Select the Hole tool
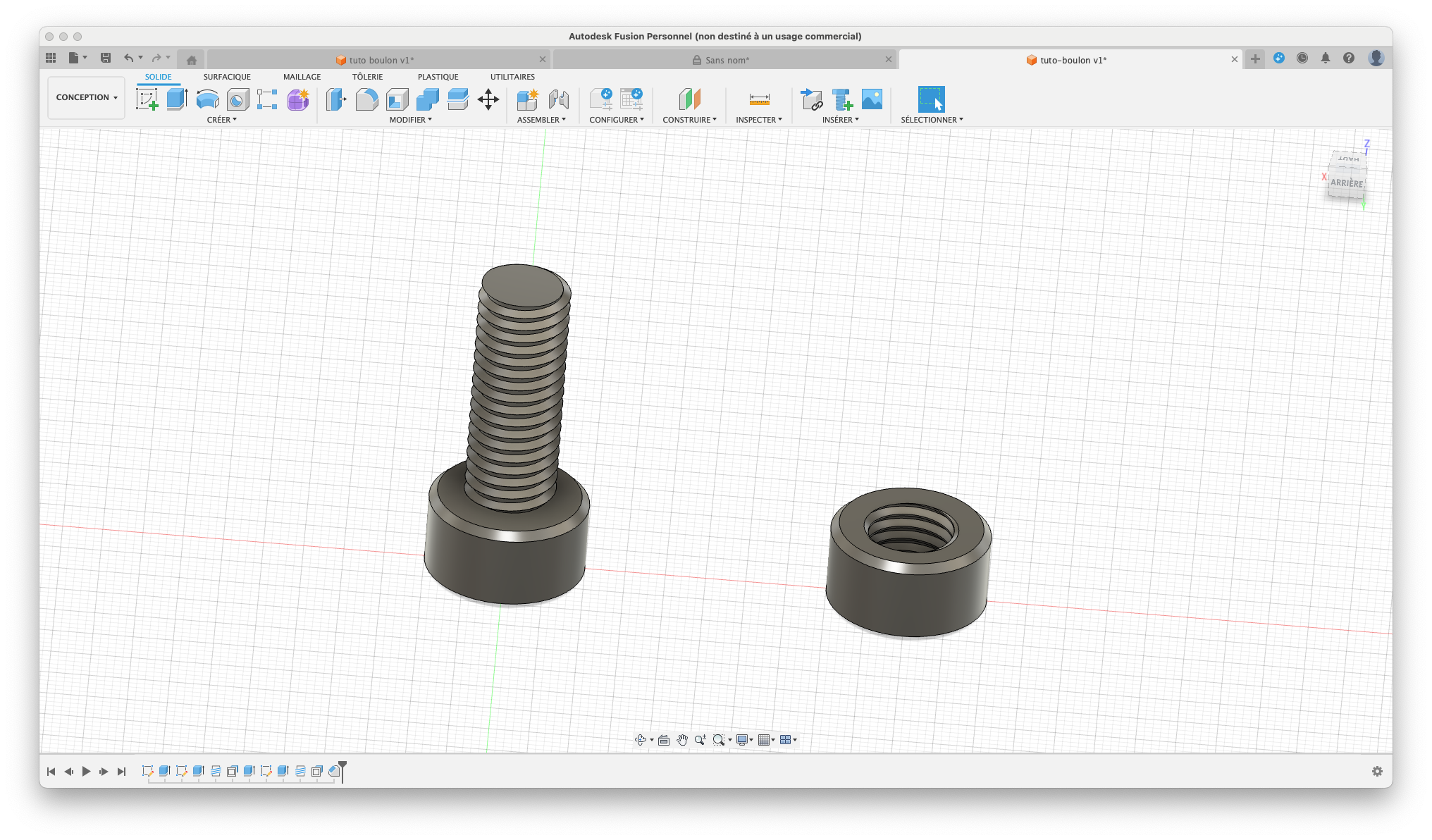Viewport: 1432px width, 840px height. [x=237, y=99]
